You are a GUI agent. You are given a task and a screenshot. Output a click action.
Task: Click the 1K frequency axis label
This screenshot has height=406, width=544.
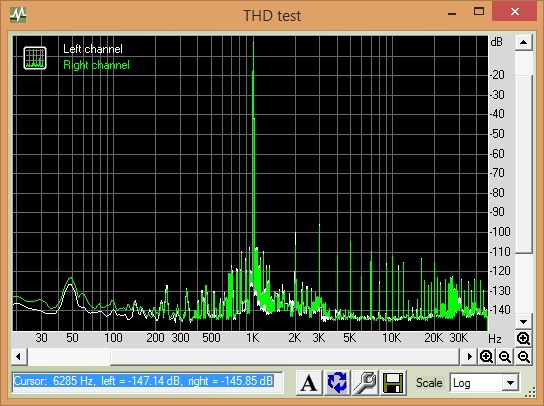pyautogui.click(x=253, y=338)
